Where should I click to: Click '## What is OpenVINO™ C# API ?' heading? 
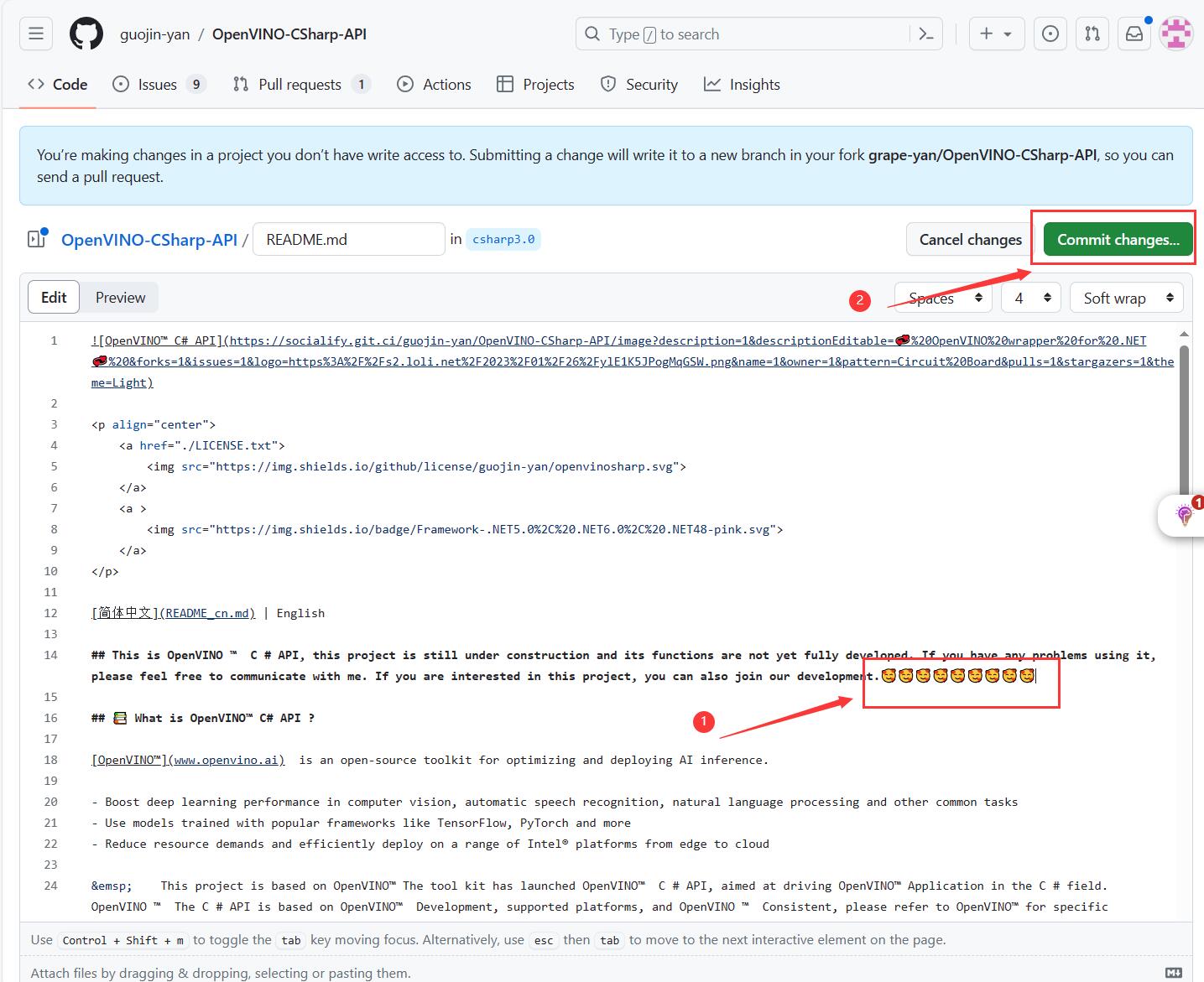[x=203, y=718]
